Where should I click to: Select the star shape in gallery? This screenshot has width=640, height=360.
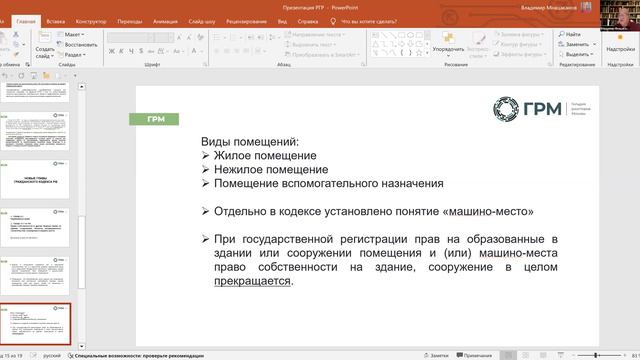[419, 53]
